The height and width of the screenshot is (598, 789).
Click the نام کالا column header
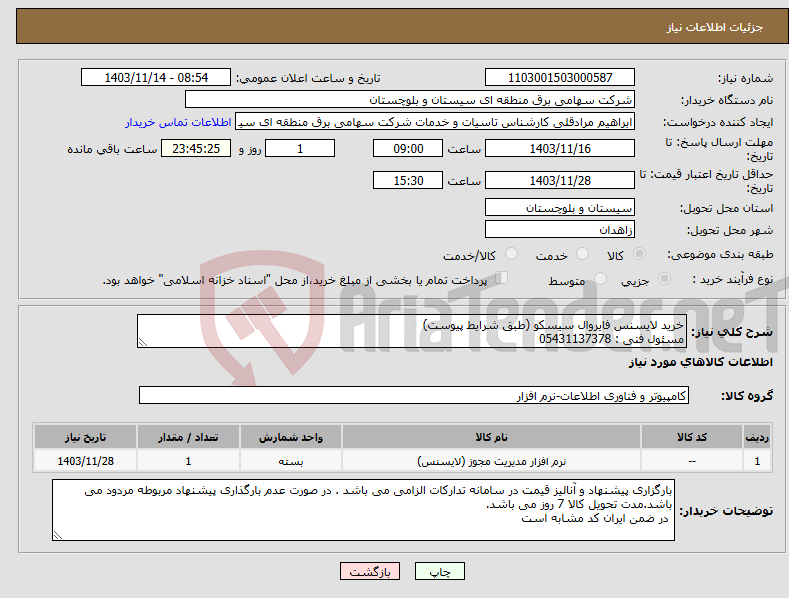tap(491, 437)
